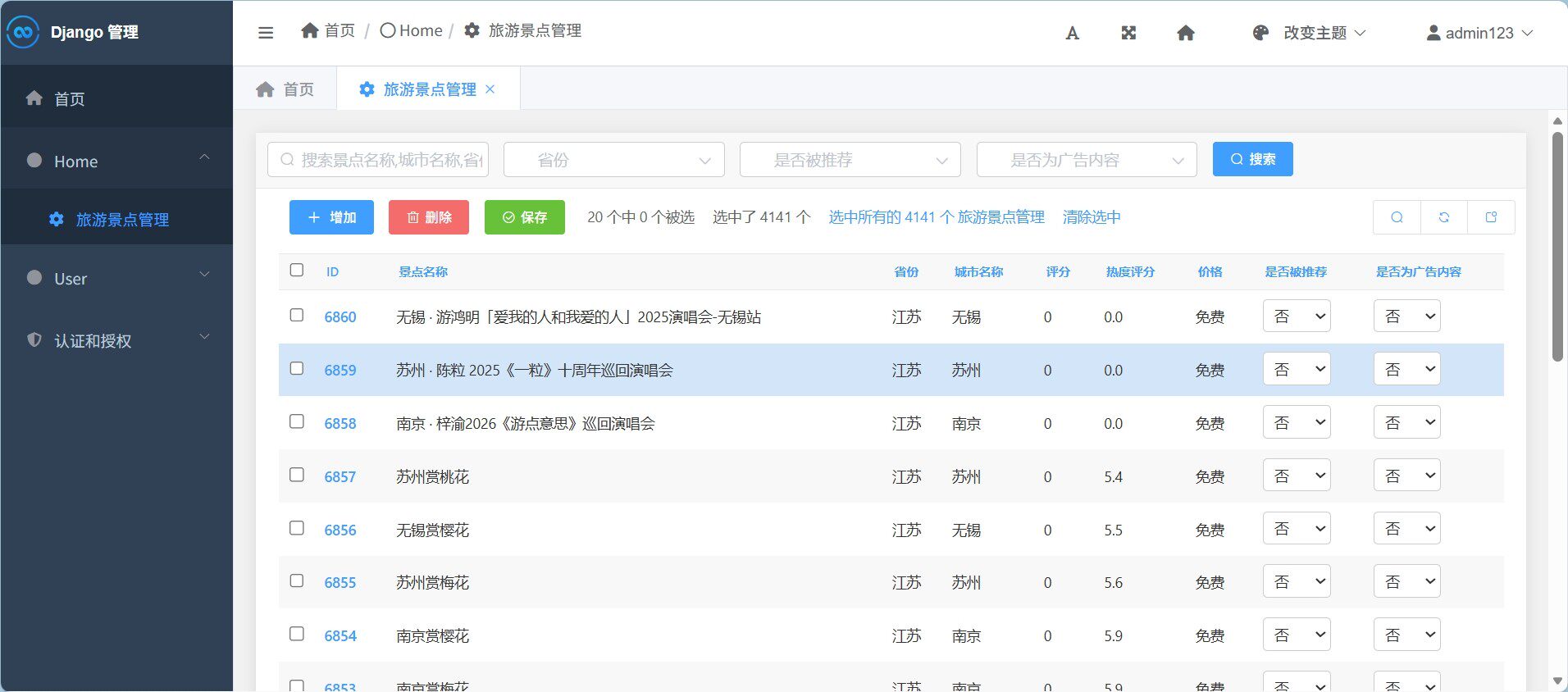Switch to the 首页 tab

[x=285, y=89]
